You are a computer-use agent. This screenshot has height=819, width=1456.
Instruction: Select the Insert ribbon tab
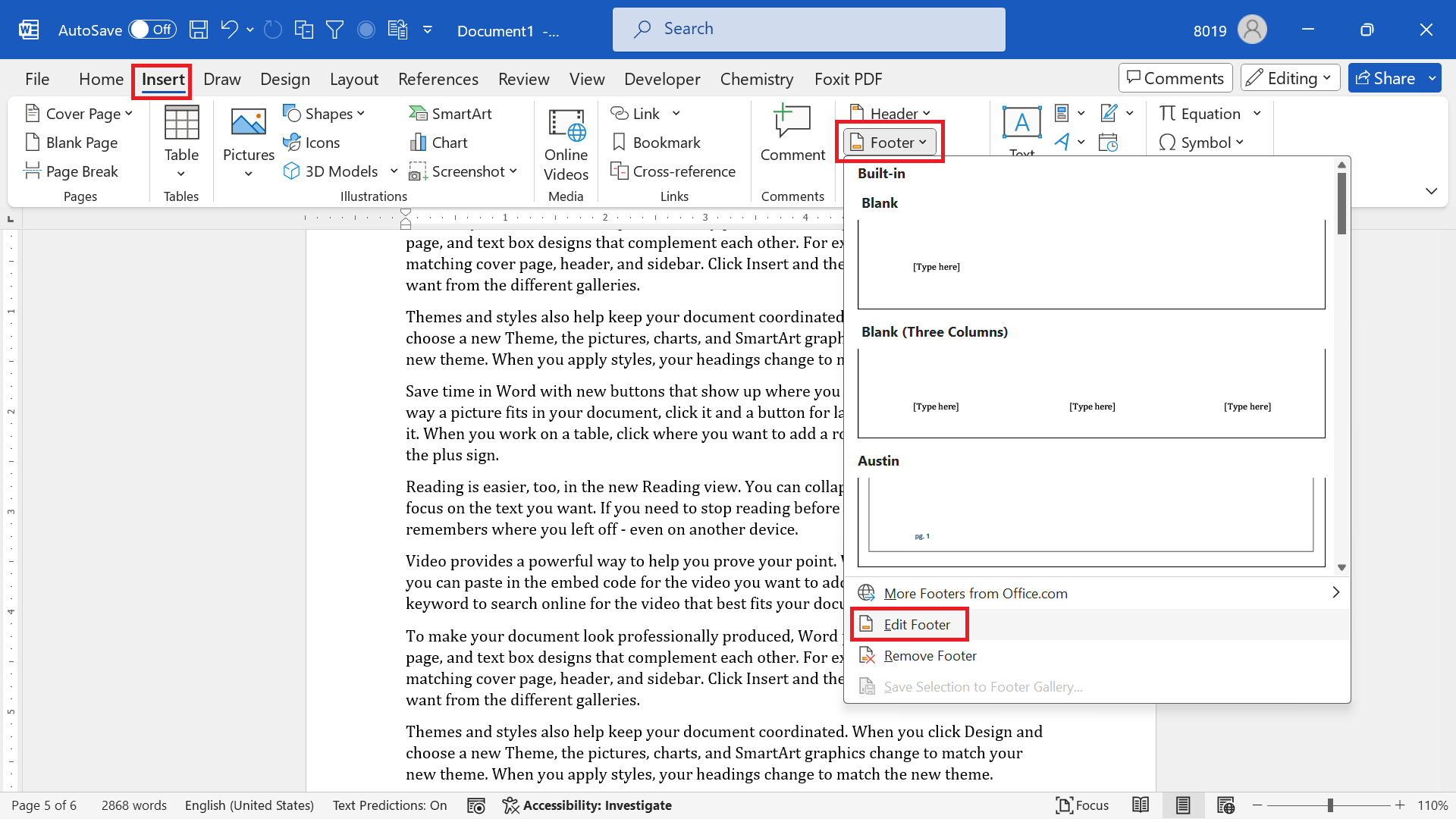(162, 79)
